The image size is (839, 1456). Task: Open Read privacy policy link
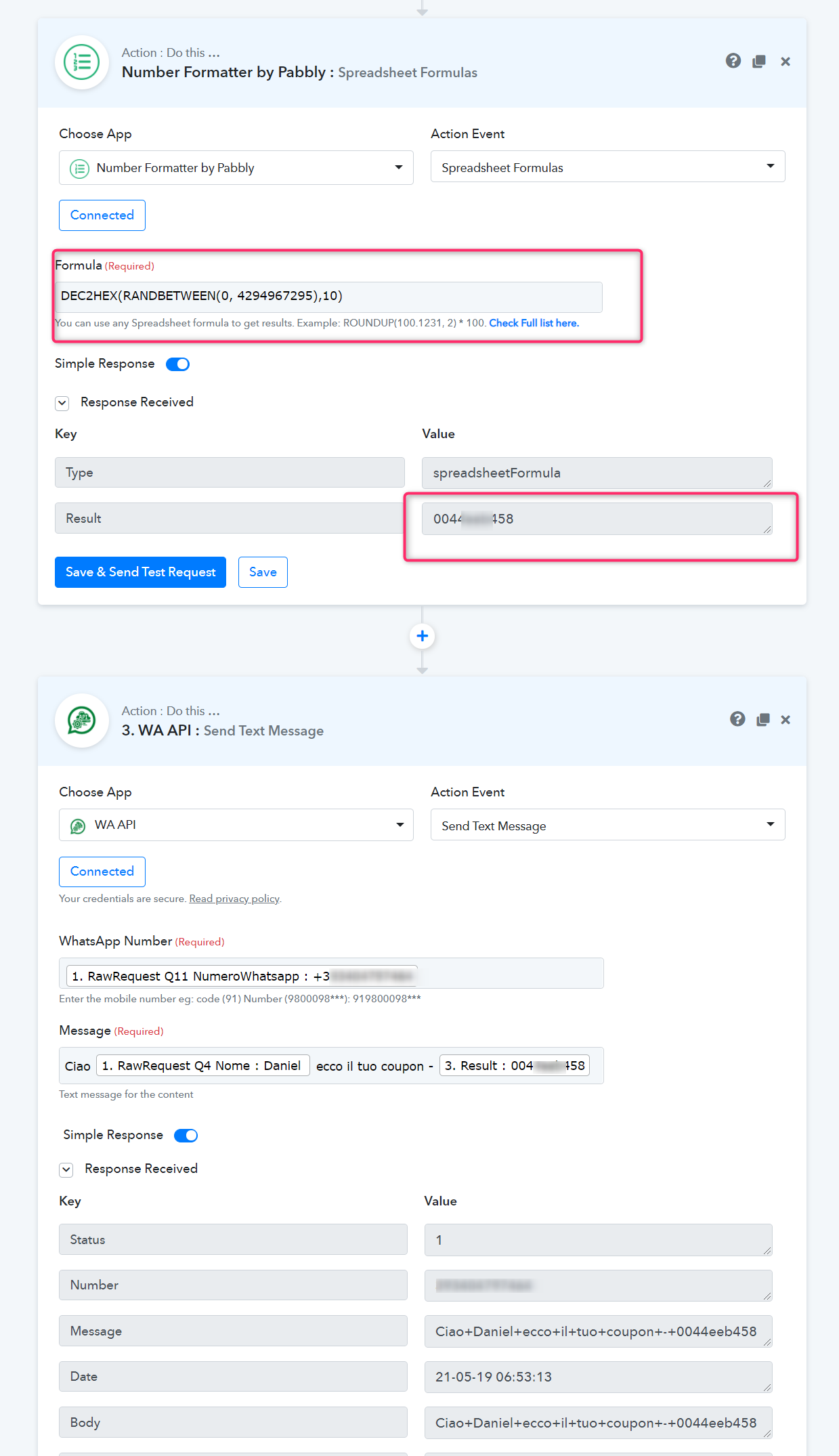point(234,899)
